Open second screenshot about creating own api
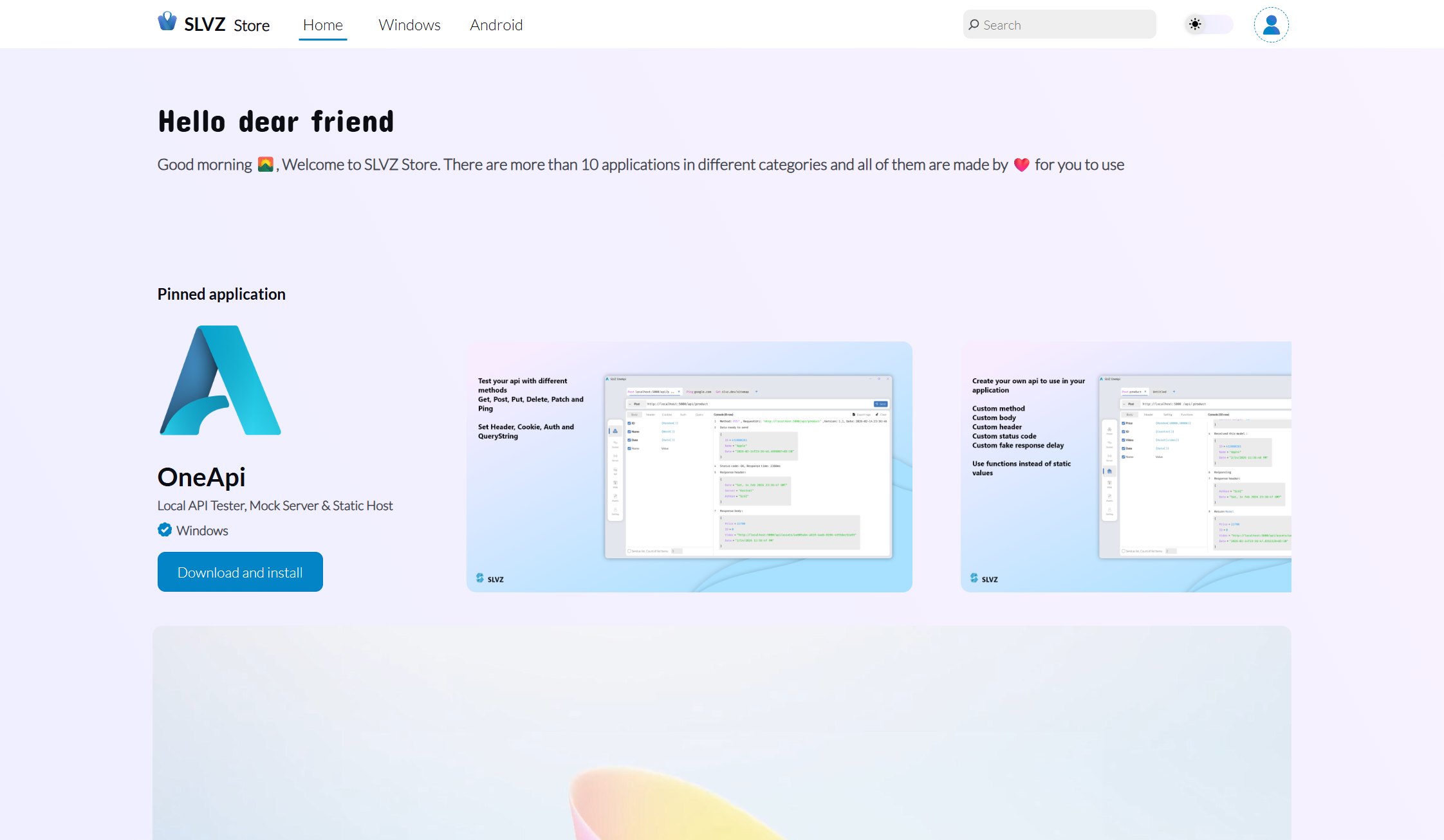Viewport: 1444px width, 840px height. [x=1126, y=467]
